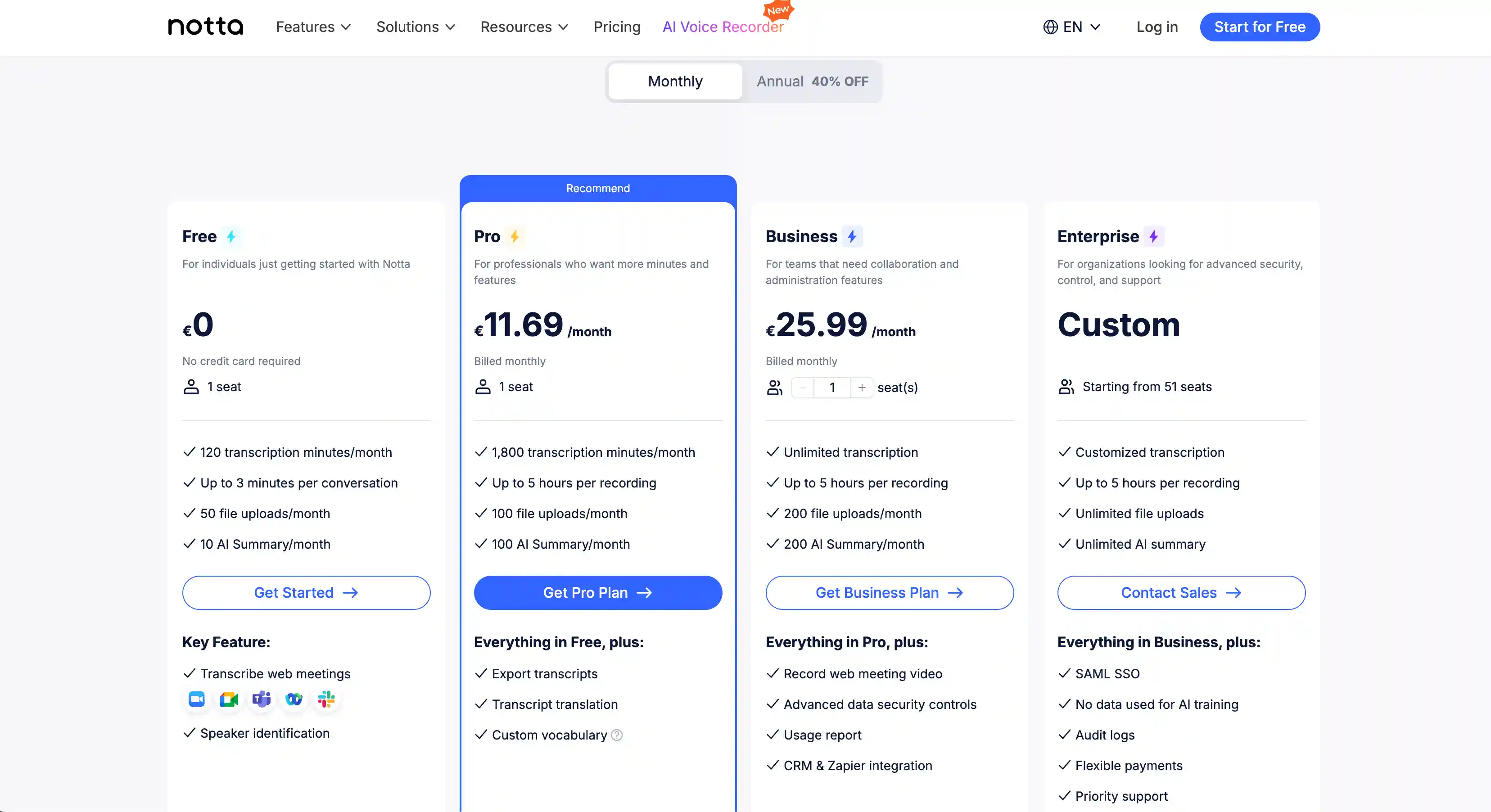Click the Notta logo
This screenshot has height=812, width=1491.
(205, 26)
